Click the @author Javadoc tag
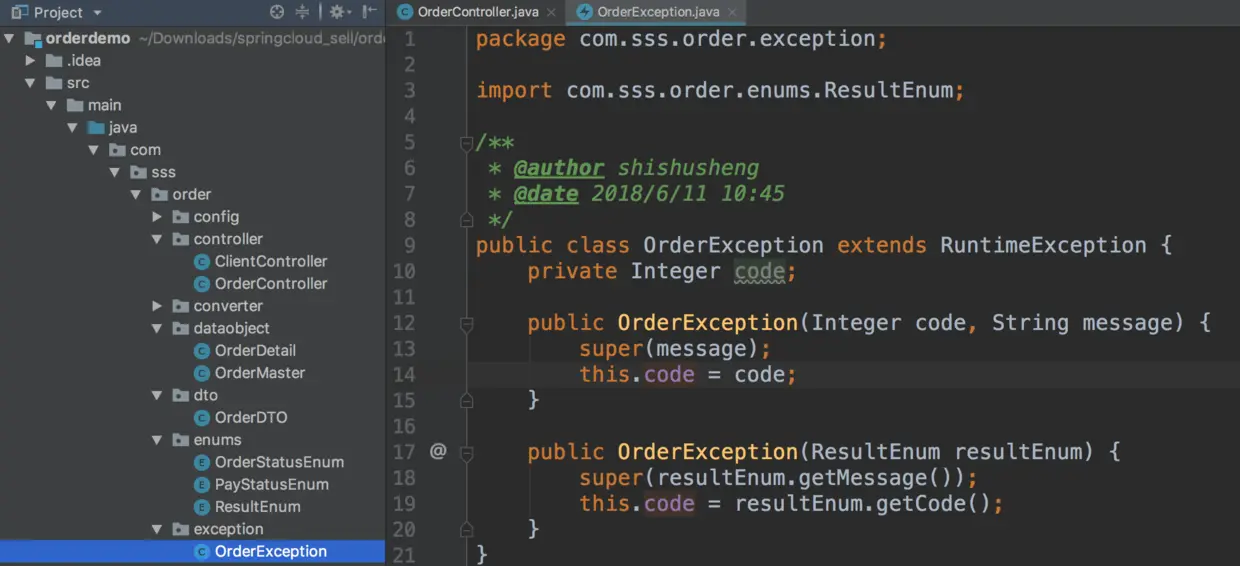 coord(559,168)
